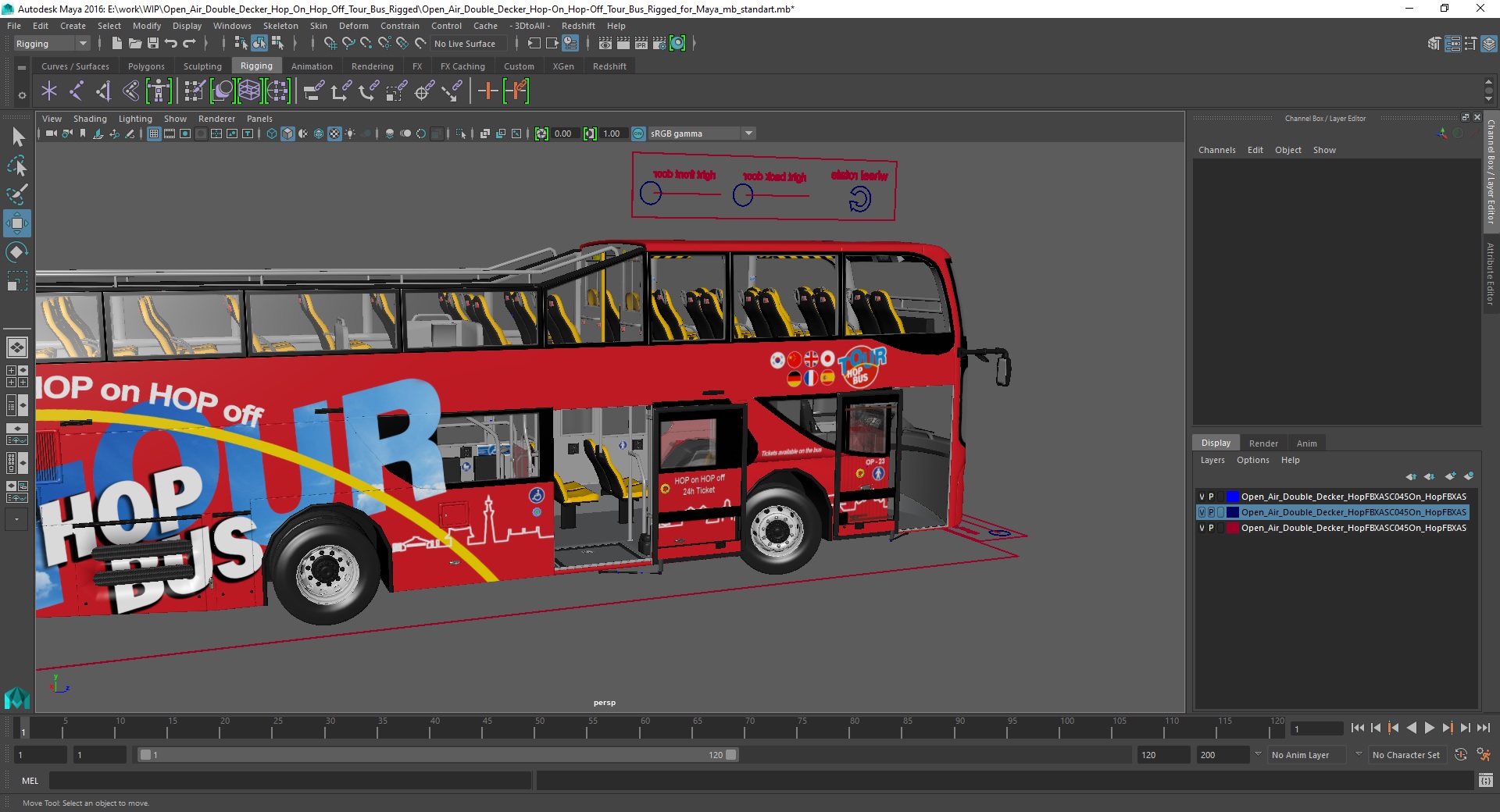This screenshot has height=812, width=1500.
Task: Click the Create Locator shelf icon
Action: coord(49,91)
